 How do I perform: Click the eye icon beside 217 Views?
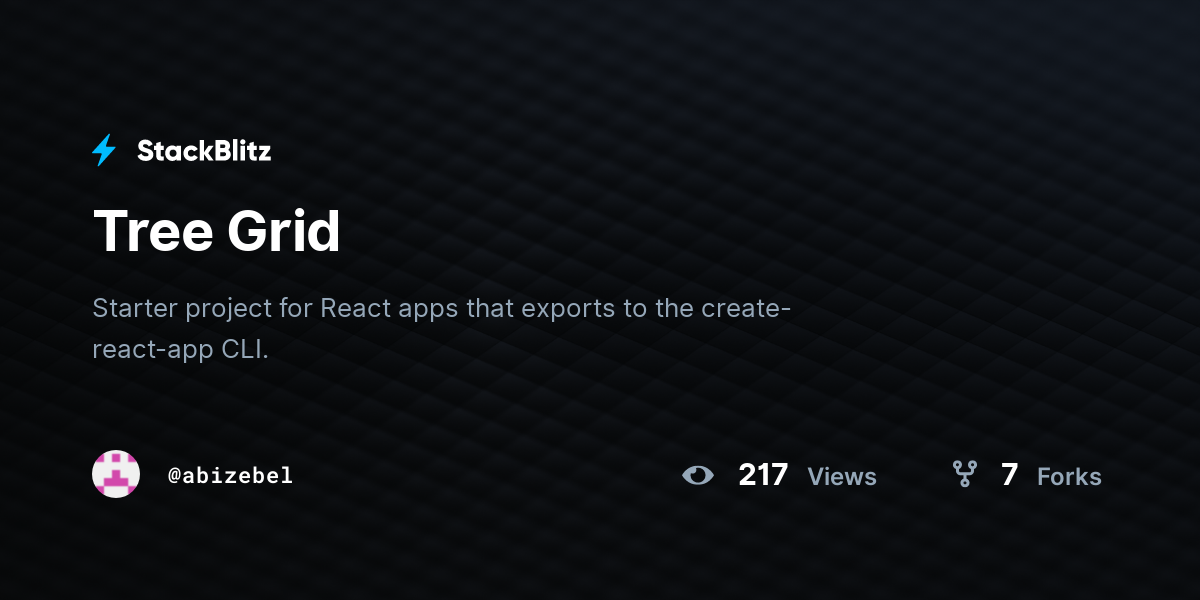[698, 475]
